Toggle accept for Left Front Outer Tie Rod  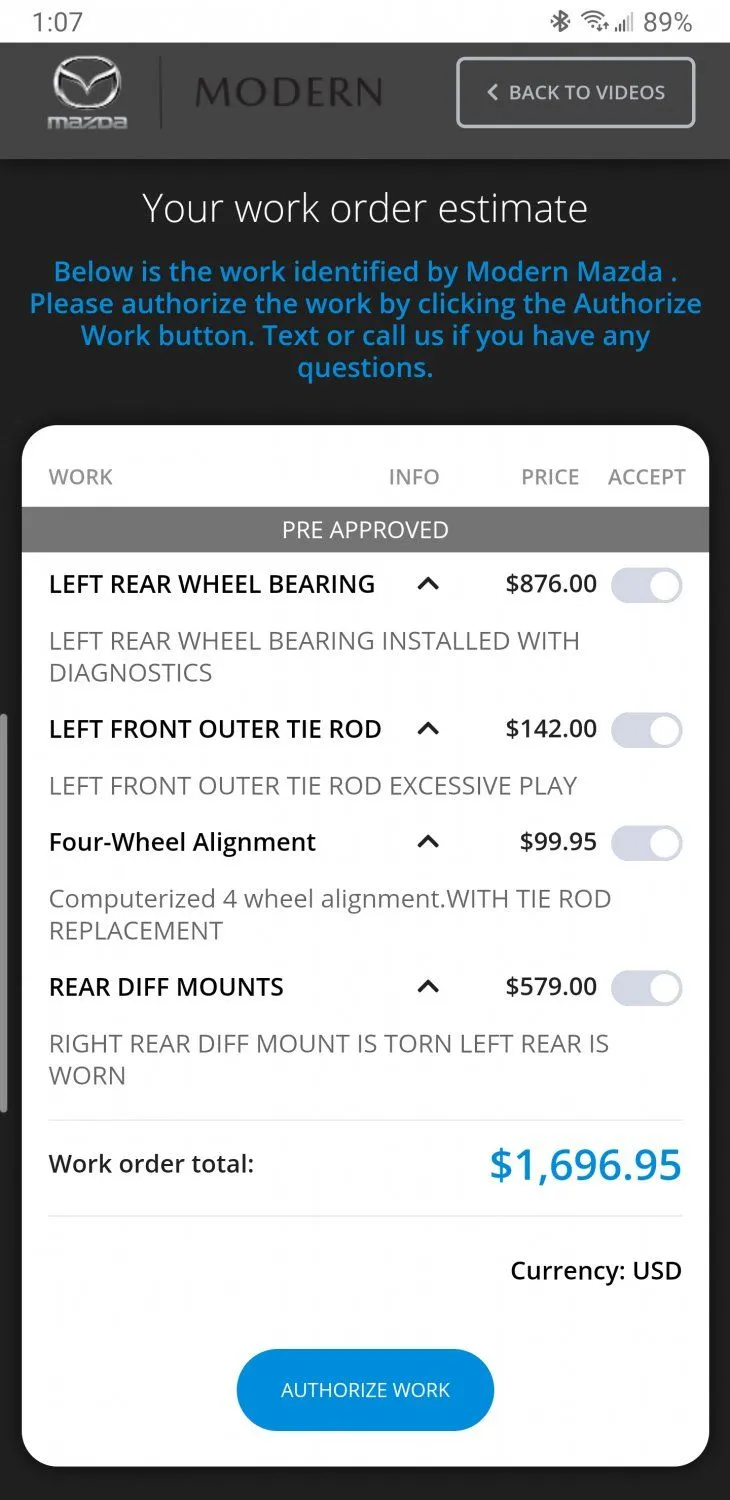point(647,730)
